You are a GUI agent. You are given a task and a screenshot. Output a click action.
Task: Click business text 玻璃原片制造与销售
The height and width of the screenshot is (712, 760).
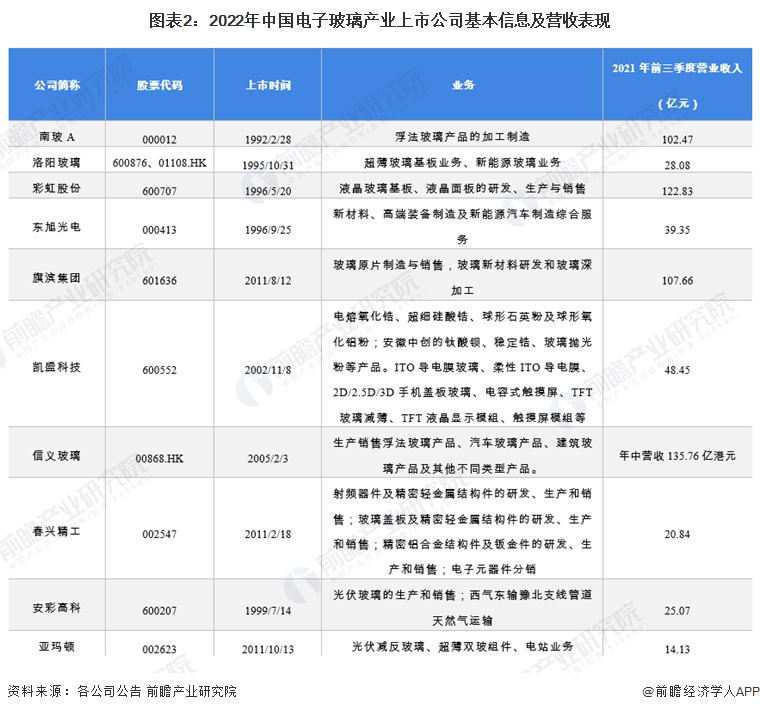coord(462,278)
